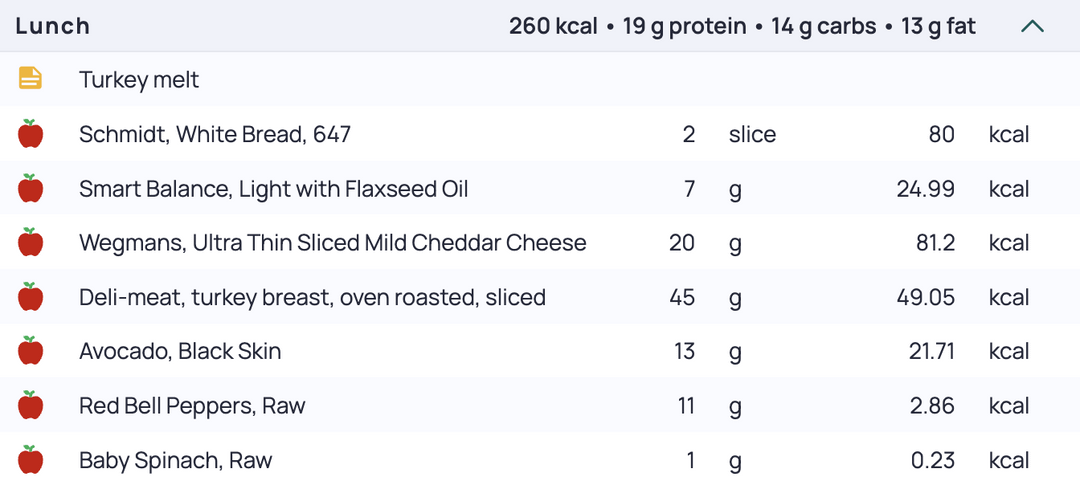Click apple icon beside Baby Spinach
Image resolution: width=1080 pixels, height=485 pixels.
click(30, 460)
